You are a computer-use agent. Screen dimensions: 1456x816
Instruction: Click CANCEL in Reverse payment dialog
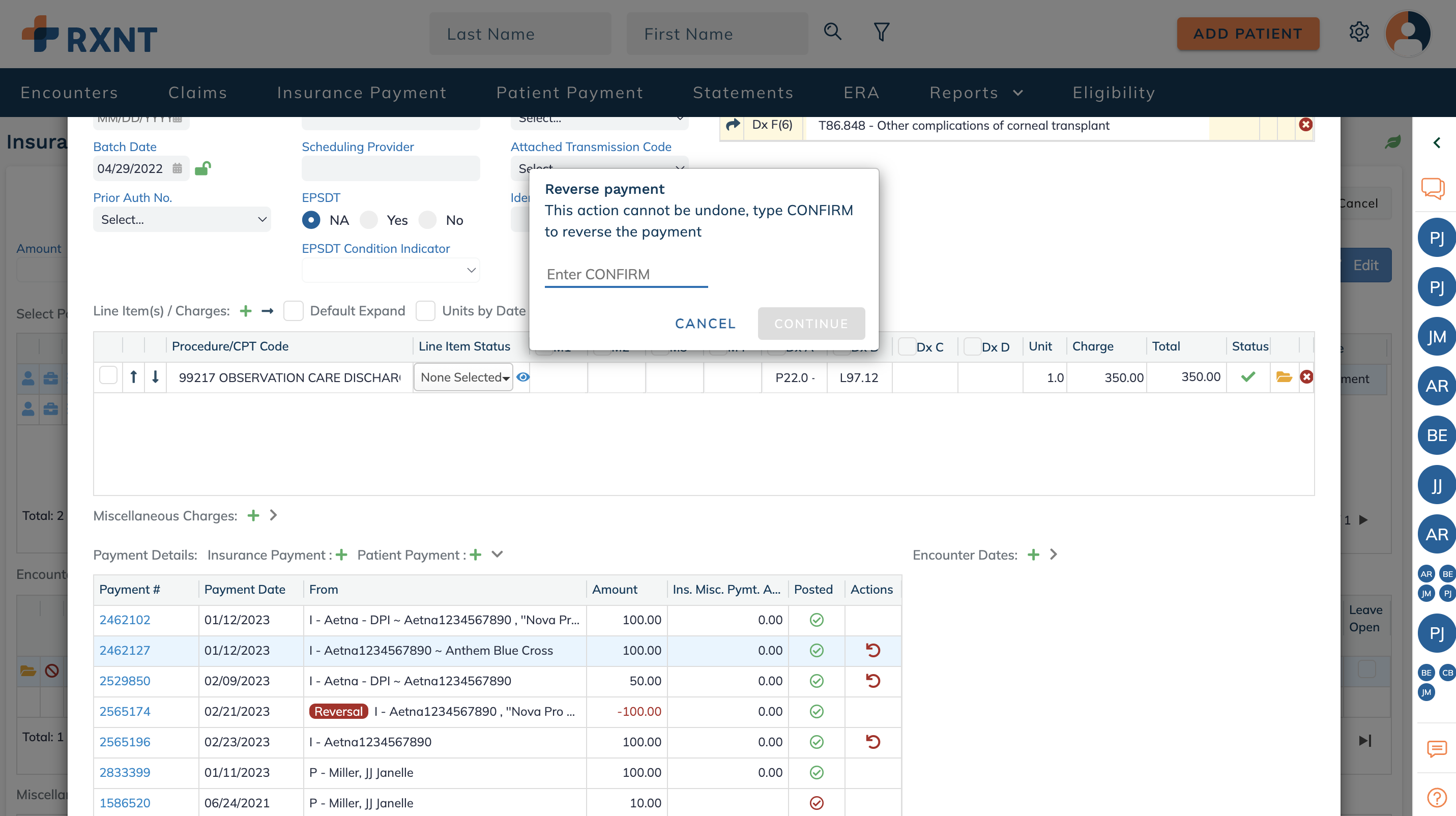point(706,324)
